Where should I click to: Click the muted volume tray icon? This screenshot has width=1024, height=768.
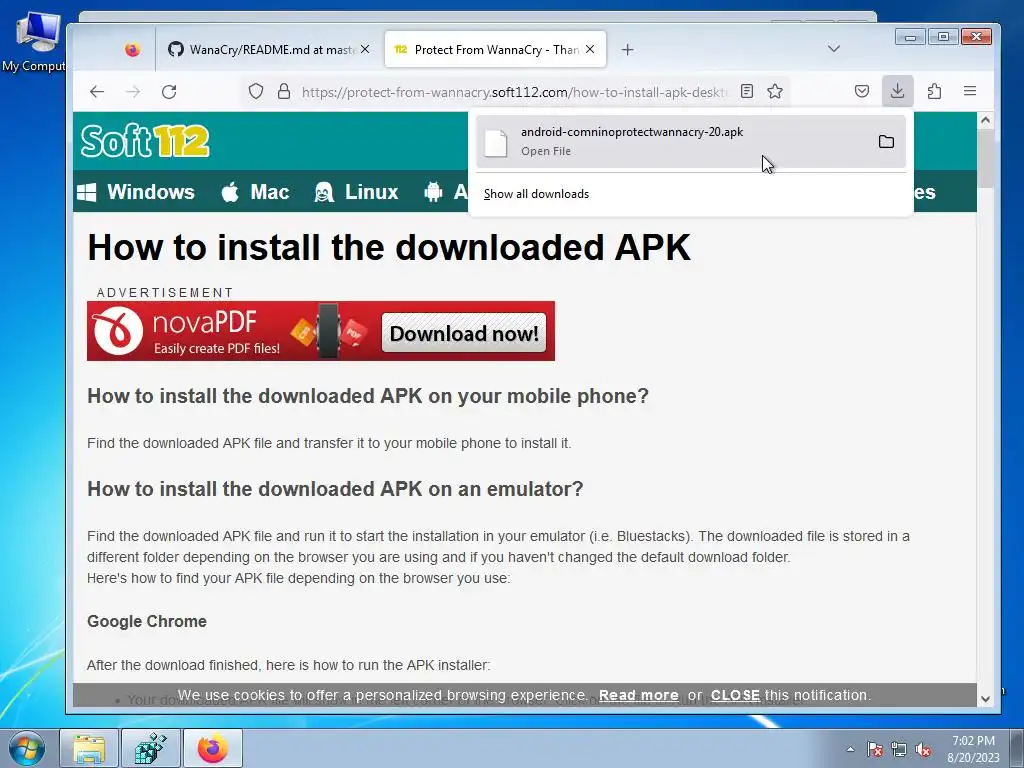click(x=923, y=750)
